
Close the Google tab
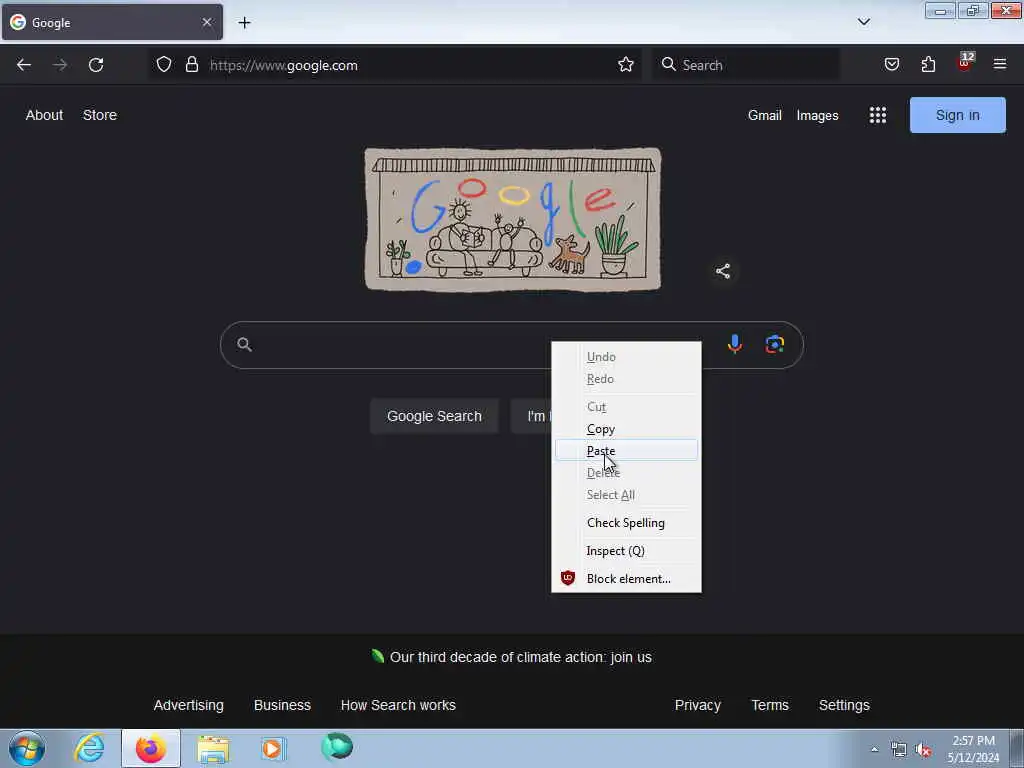pyautogui.click(x=206, y=22)
